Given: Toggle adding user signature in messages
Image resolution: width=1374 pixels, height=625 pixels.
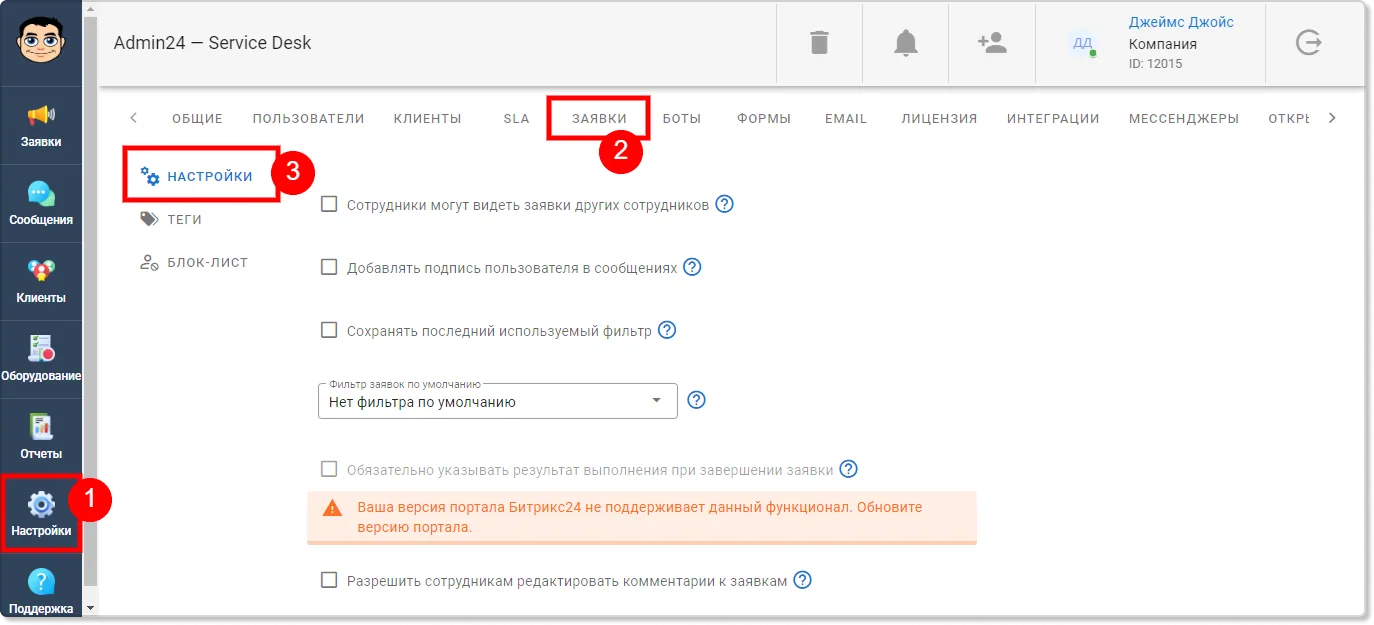Looking at the screenshot, I should pyautogui.click(x=329, y=267).
